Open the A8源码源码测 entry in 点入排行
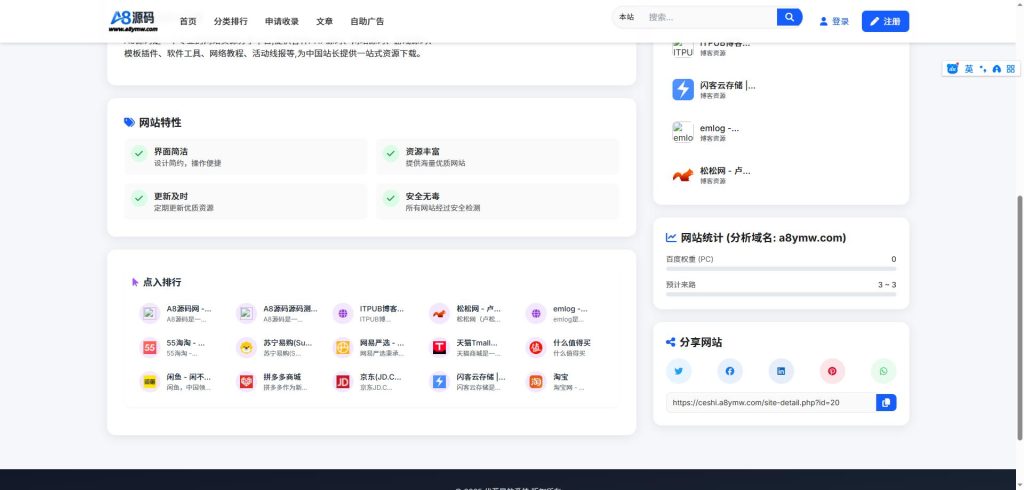 [x=277, y=314]
